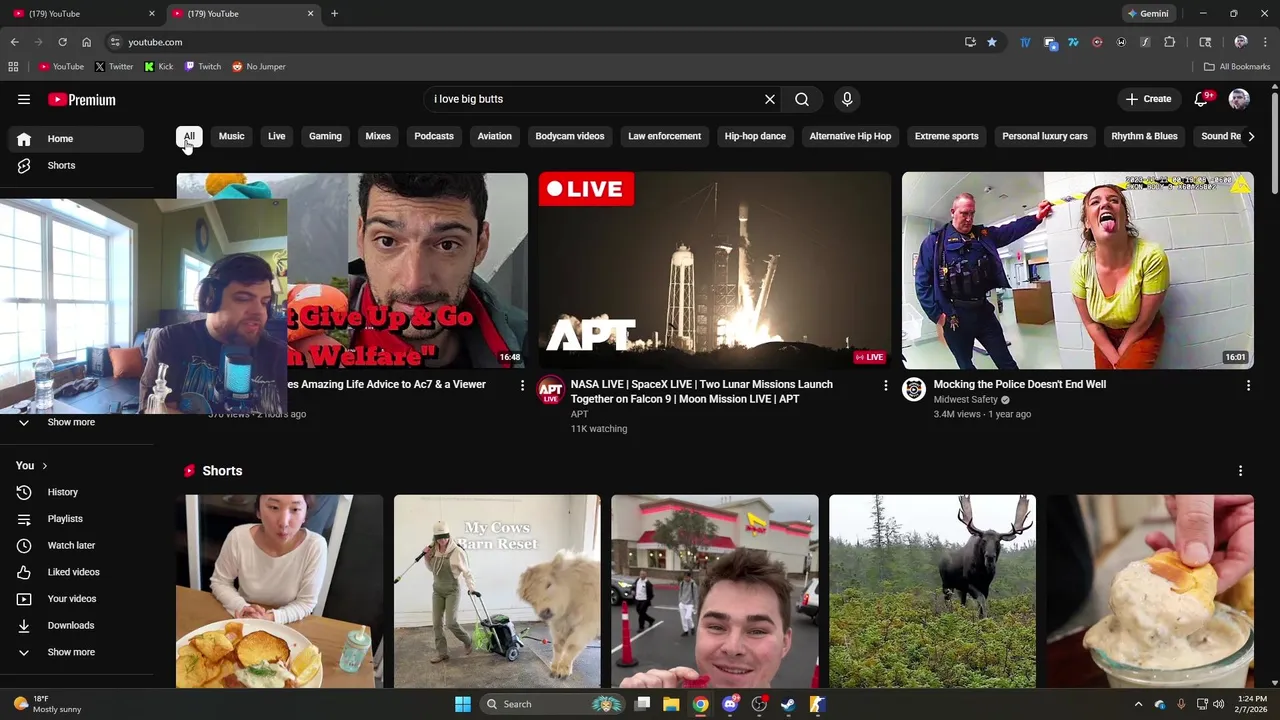Viewport: 1280px width, 720px height.
Task: Open the Kick bookmark
Action: coord(159,67)
